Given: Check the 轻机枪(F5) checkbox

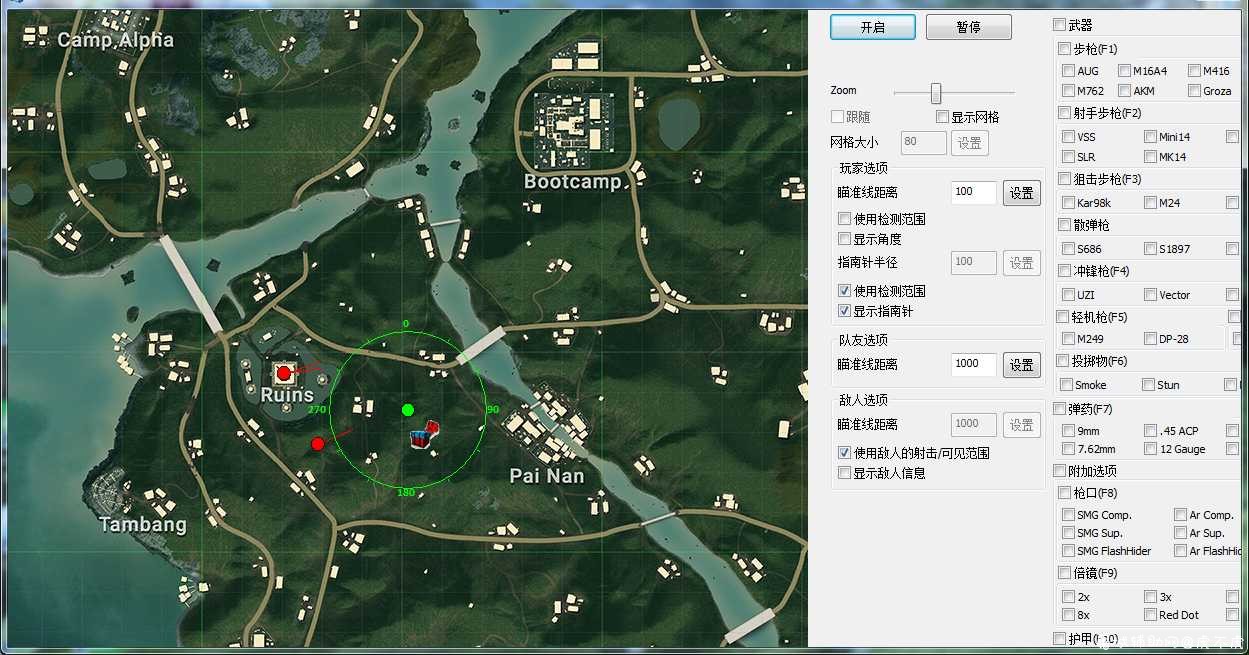Looking at the screenshot, I should click(x=1064, y=317).
